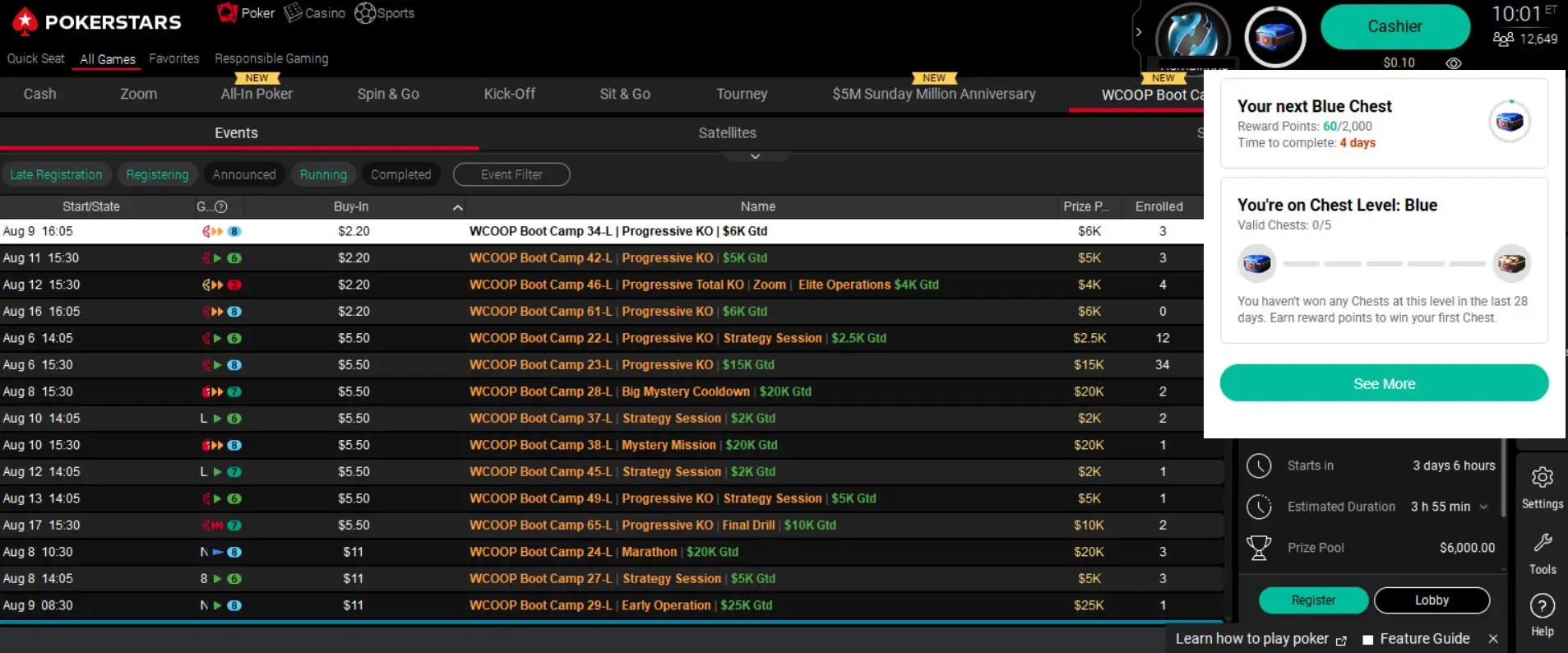This screenshot has height=653, width=1568.
Task: Open Learn how to play poker link
Action: [x=1251, y=639]
